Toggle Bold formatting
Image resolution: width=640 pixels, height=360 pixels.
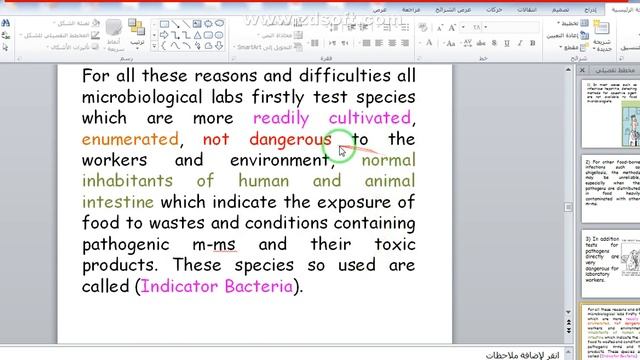pos(533,43)
